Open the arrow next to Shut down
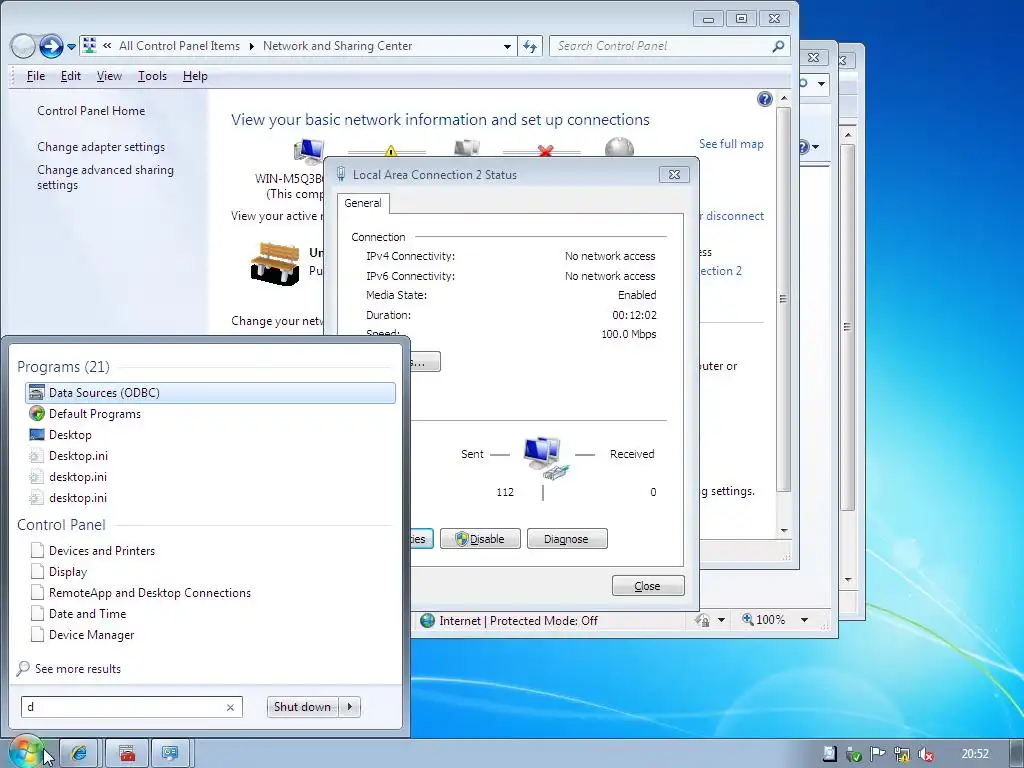1024x768 pixels. (x=350, y=707)
